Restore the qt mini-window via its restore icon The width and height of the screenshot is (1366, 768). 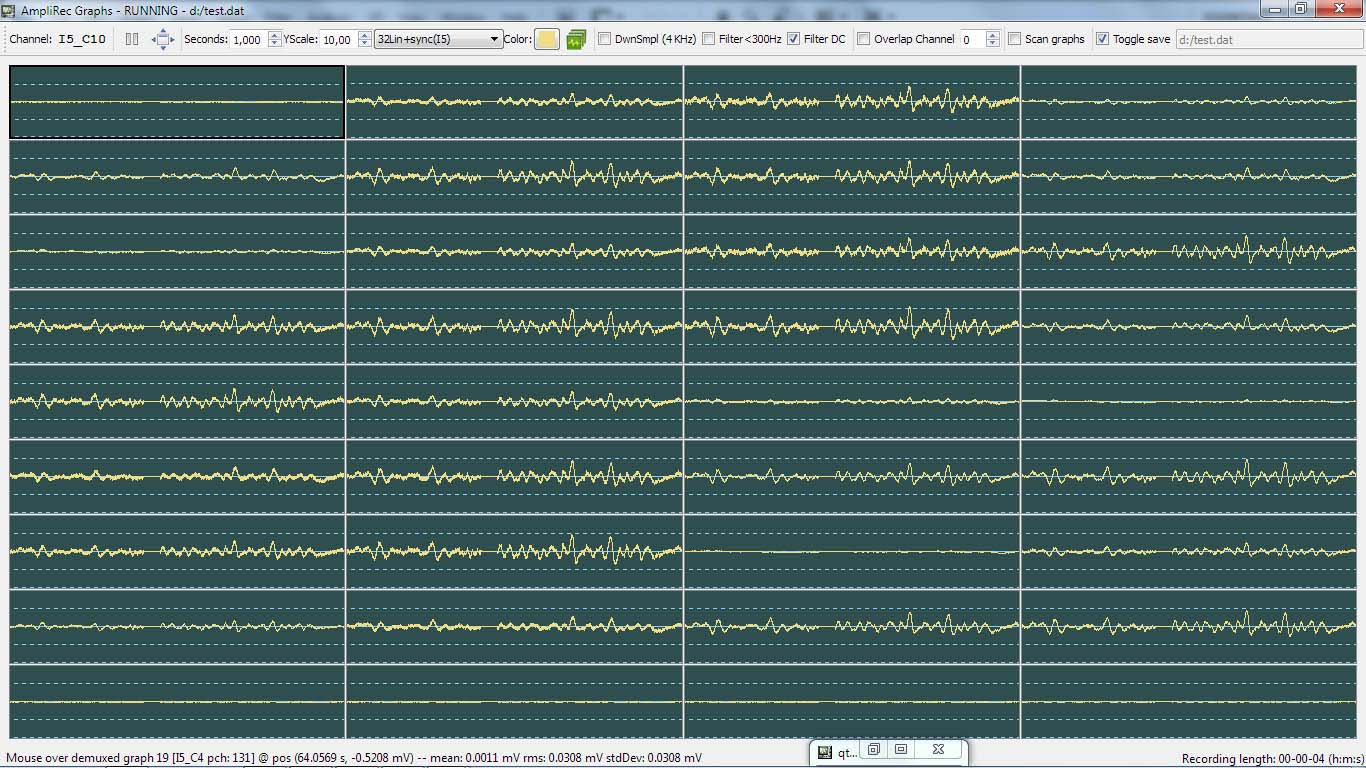click(873, 749)
